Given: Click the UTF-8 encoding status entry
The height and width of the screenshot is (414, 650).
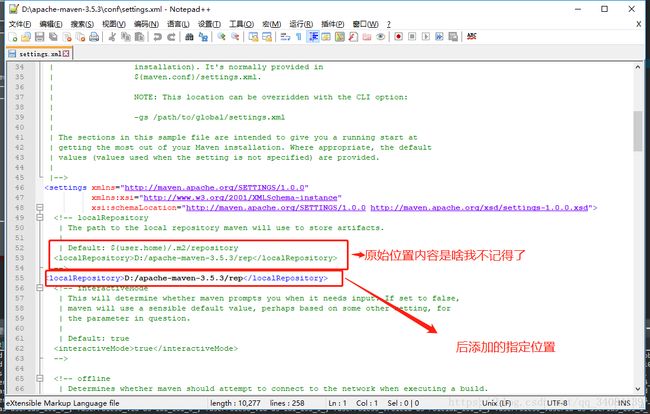Looking at the screenshot, I should coord(557,403).
